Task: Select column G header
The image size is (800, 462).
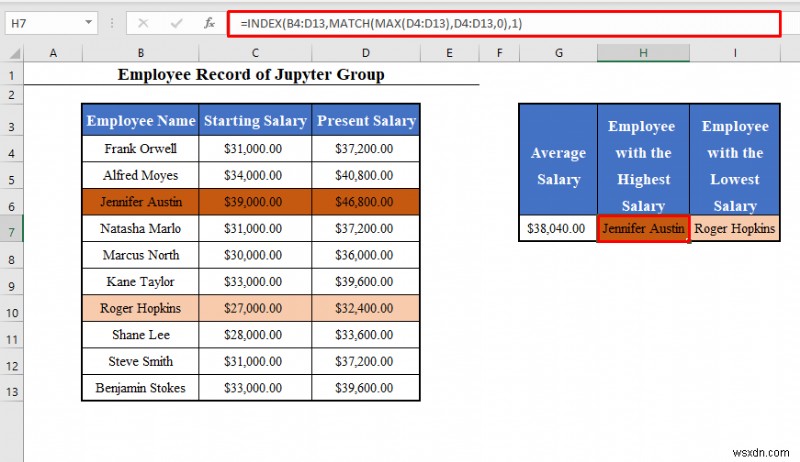Action: click(559, 53)
